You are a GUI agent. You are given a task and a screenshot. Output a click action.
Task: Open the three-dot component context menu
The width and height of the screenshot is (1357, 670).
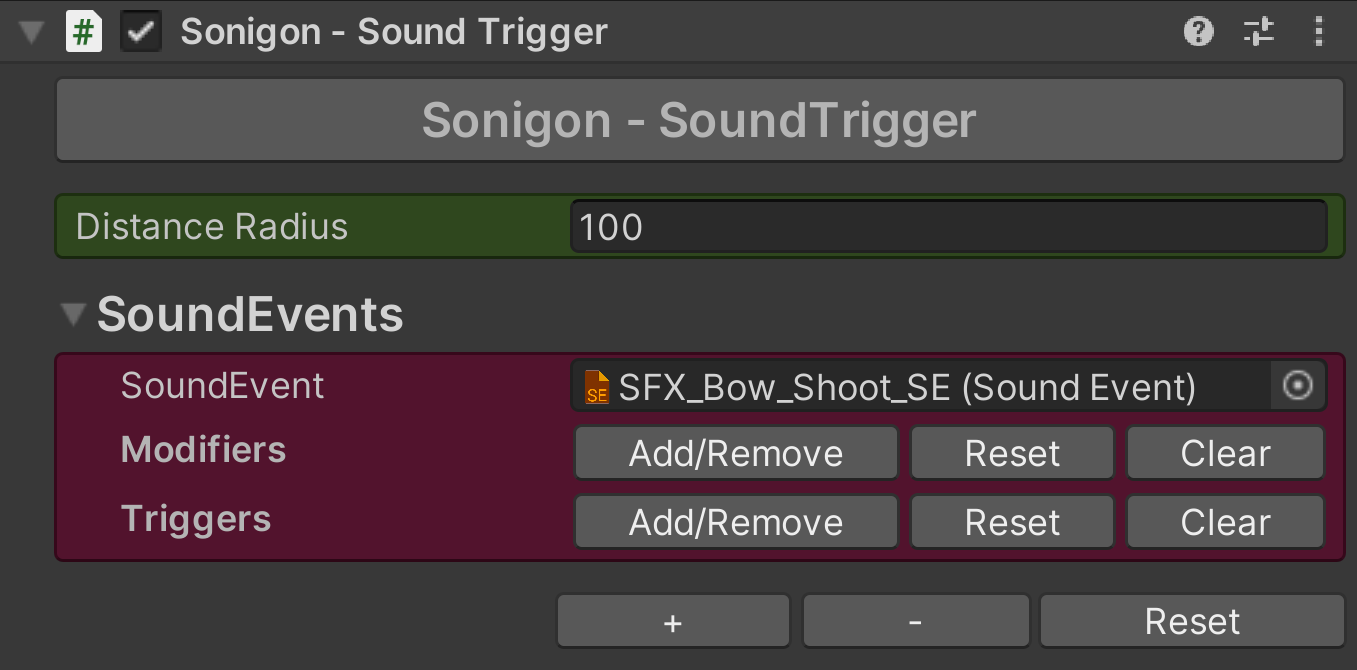point(1319,32)
